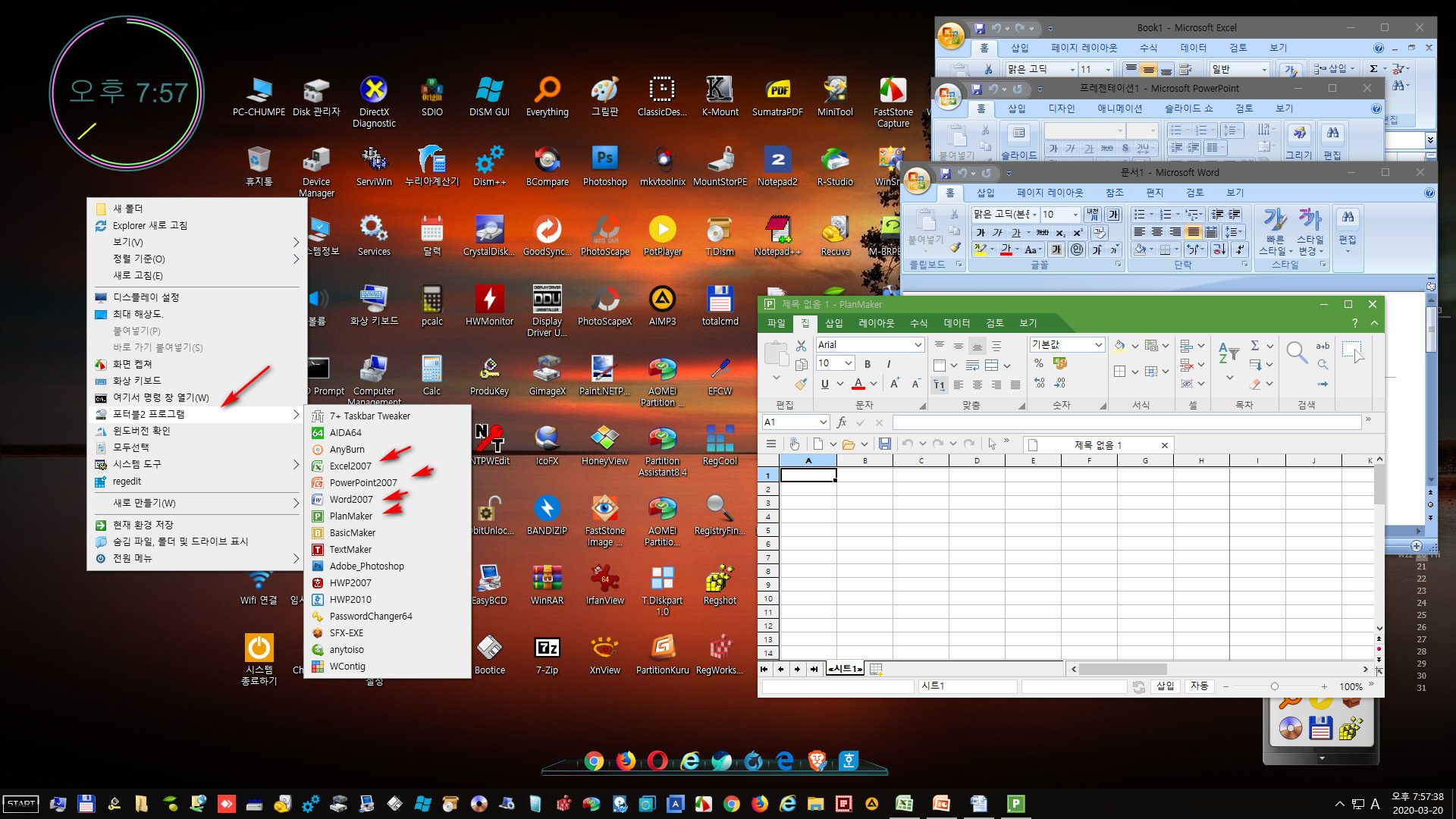This screenshot has height=819, width=1456.
Task: Open the 7-Zip desktop icon
Action: 547,654
